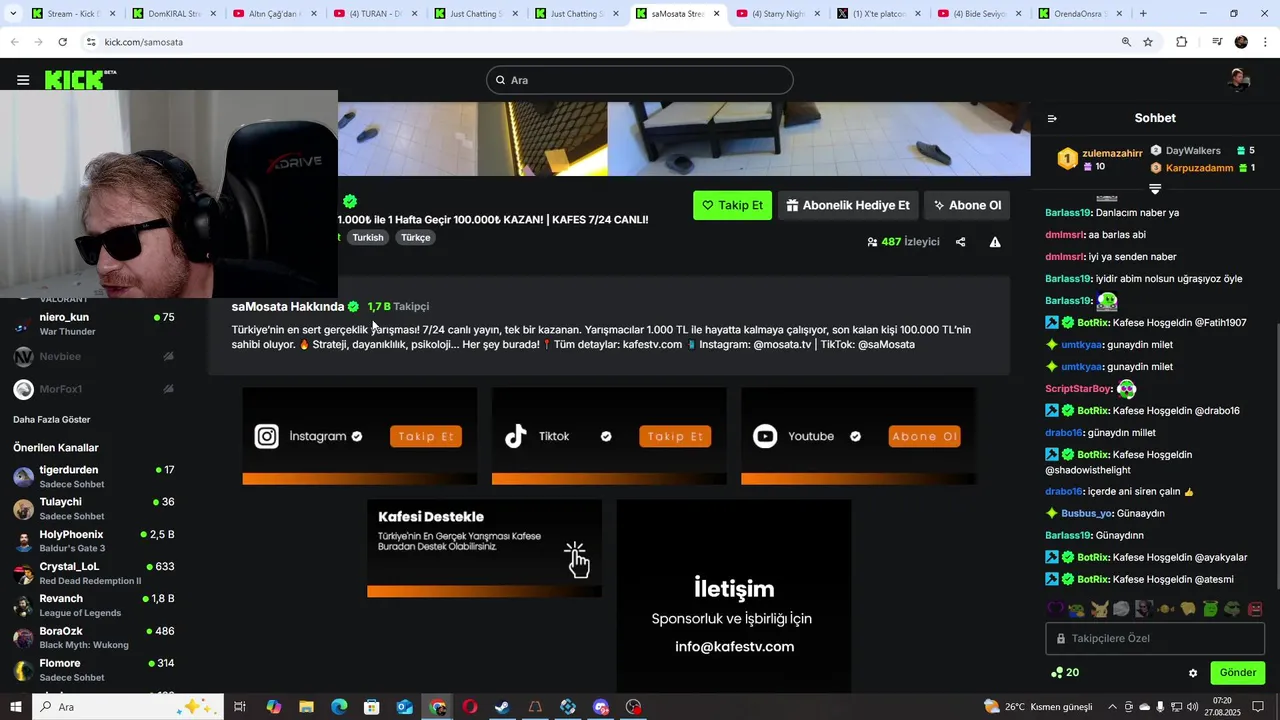Open Flomore recommended channel
Image resolution: width=1280 pixels, height=720 pixels.
(x=93, y=670)
